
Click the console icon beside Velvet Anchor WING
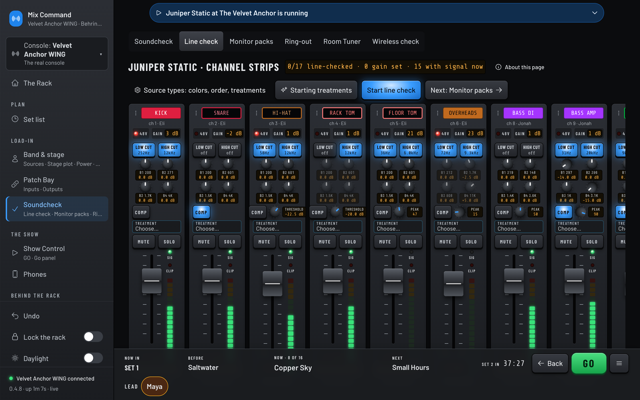point(16,54)
